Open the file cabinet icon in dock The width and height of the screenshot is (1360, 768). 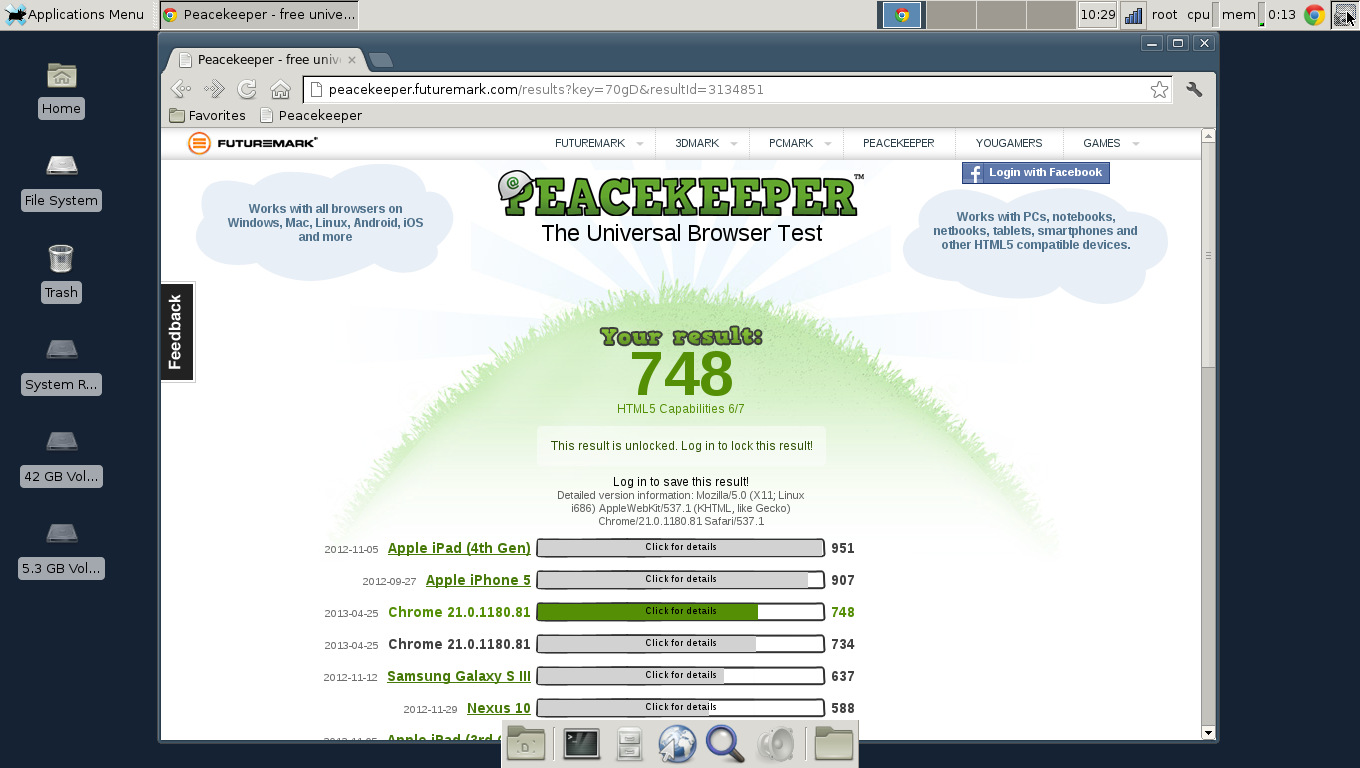(x=629, y=744)
